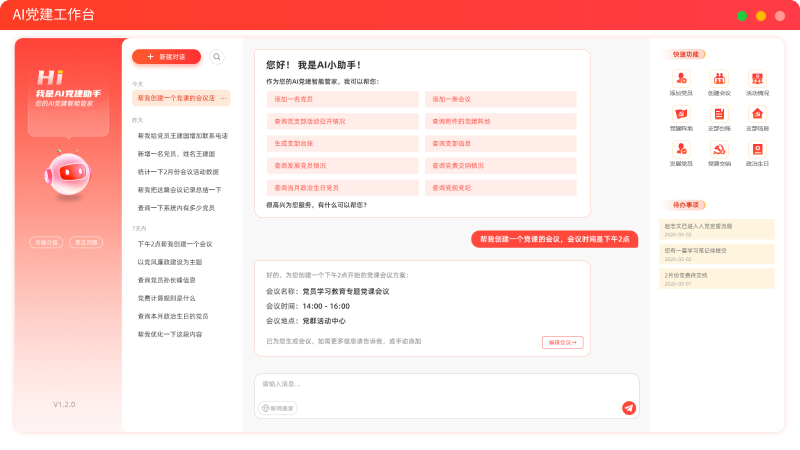800x450 pixels.
Task: Open the 支部信息 house icon
Action: (x=757, y=114)
